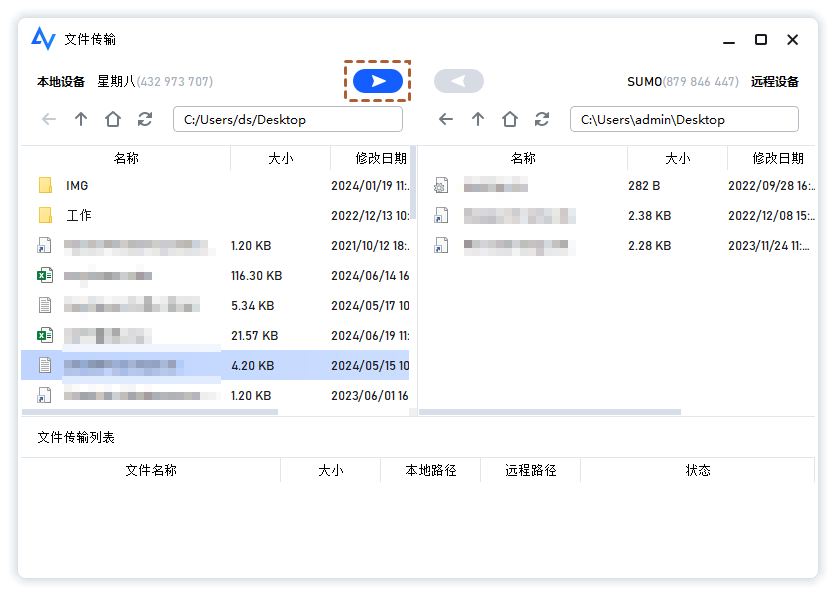Image resolution: width=836 pixels, height=596 pixels.
Task: Open the remote home directory
Action: (x=509, y=118)
